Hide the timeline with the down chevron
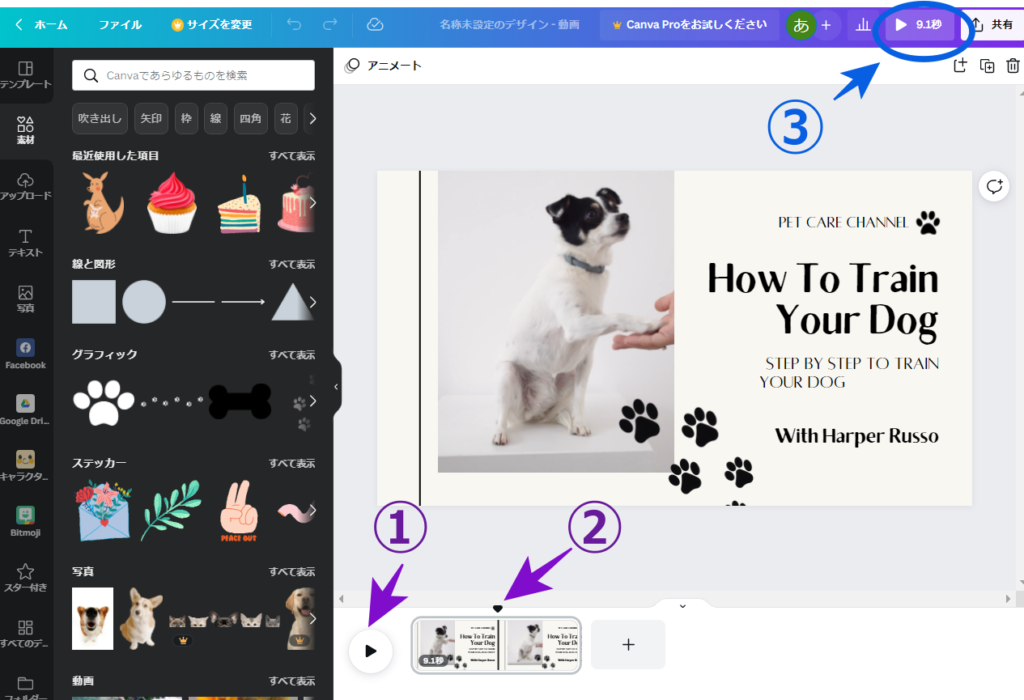 [x=682, y=606]
